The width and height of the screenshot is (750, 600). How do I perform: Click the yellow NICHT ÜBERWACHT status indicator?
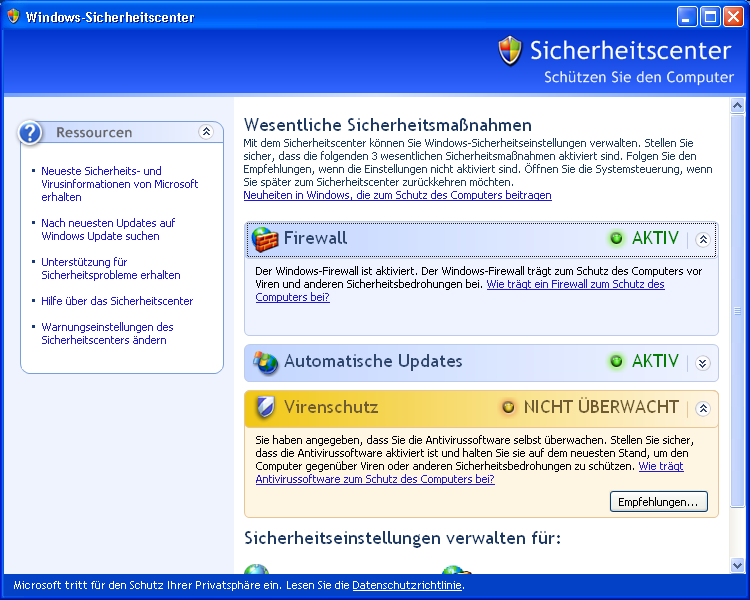click(508, 407)
